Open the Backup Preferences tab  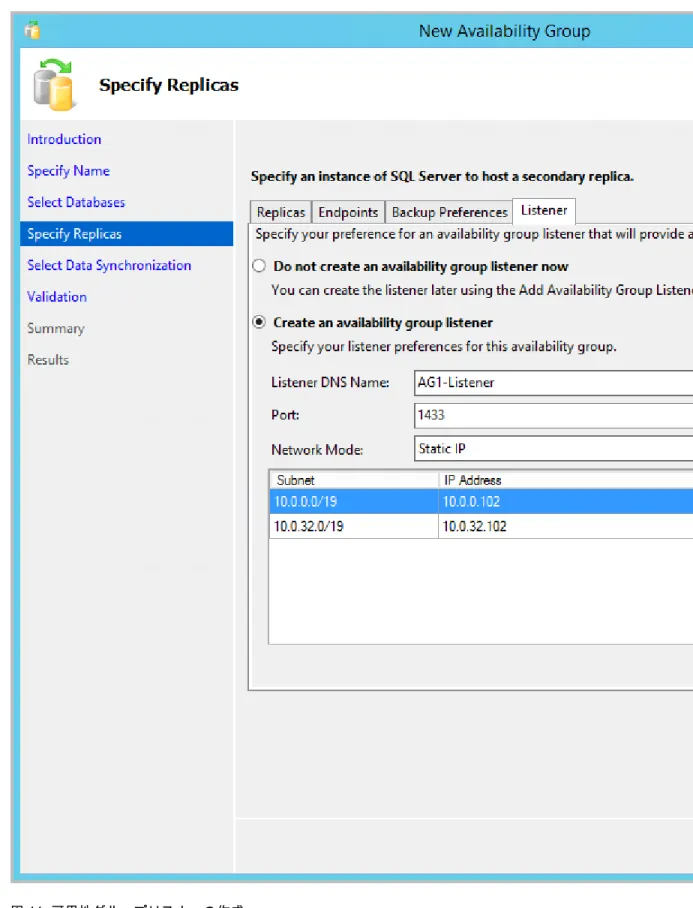coord(449,212)
